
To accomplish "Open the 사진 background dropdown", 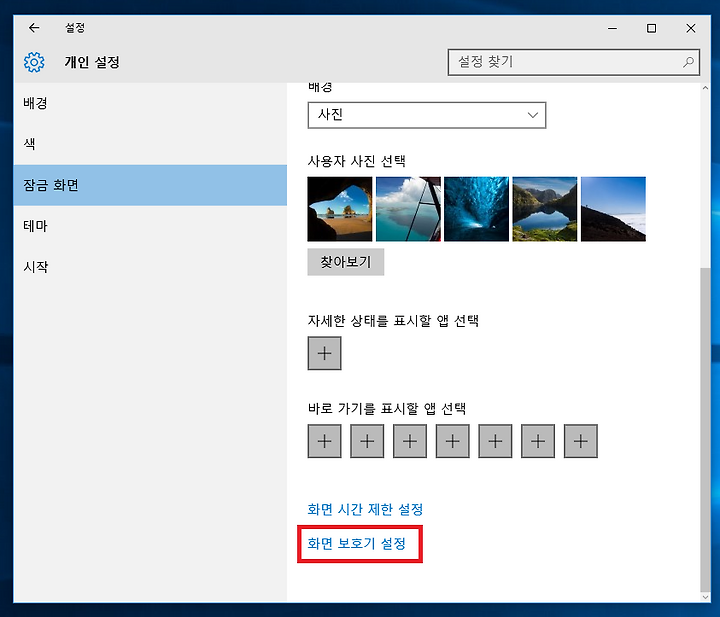I will tap(427, 115).
